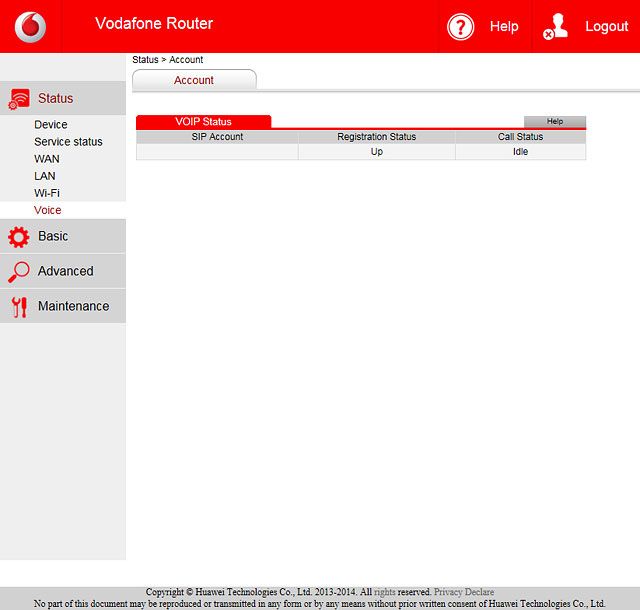
Task: Click the gray Help button in VOIP panel
Action: point(555,121)
